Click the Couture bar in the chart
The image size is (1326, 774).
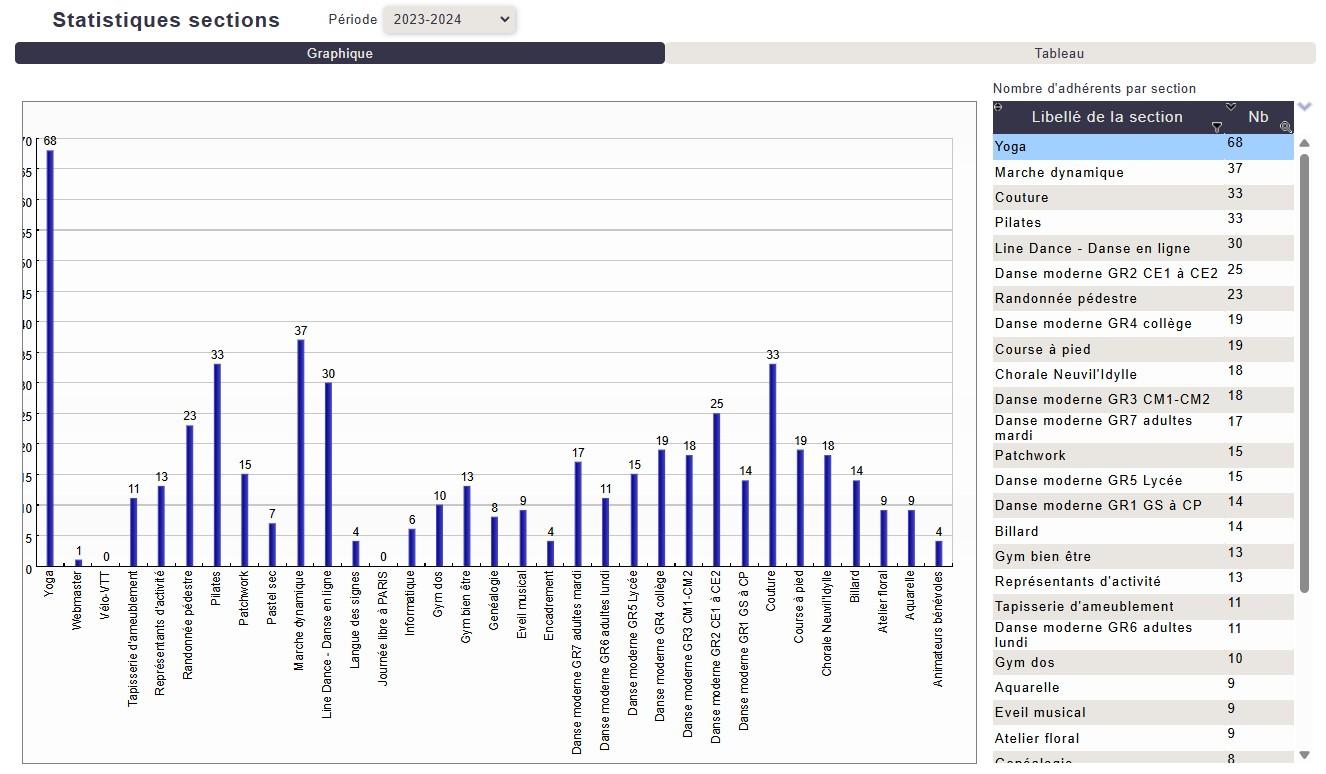(773, 464)
